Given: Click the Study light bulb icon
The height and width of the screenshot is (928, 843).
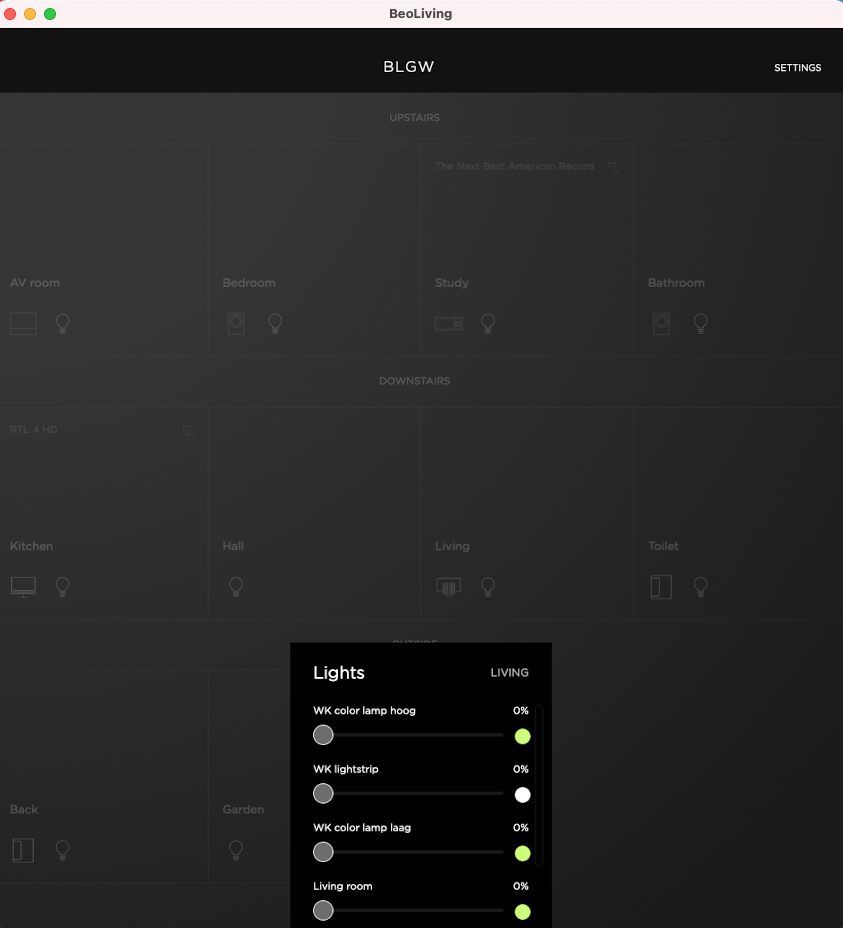Looking at the screenshot, I should [488, 324].
